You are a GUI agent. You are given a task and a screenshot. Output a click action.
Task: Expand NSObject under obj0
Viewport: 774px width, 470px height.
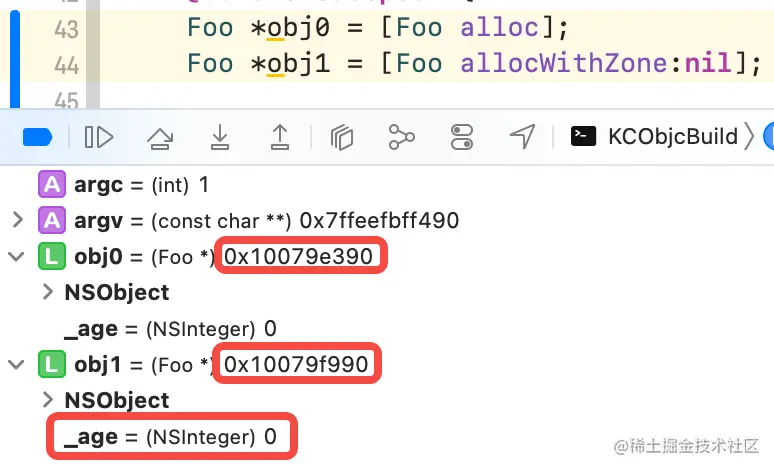pyautogui.click(x=48, y=293)
